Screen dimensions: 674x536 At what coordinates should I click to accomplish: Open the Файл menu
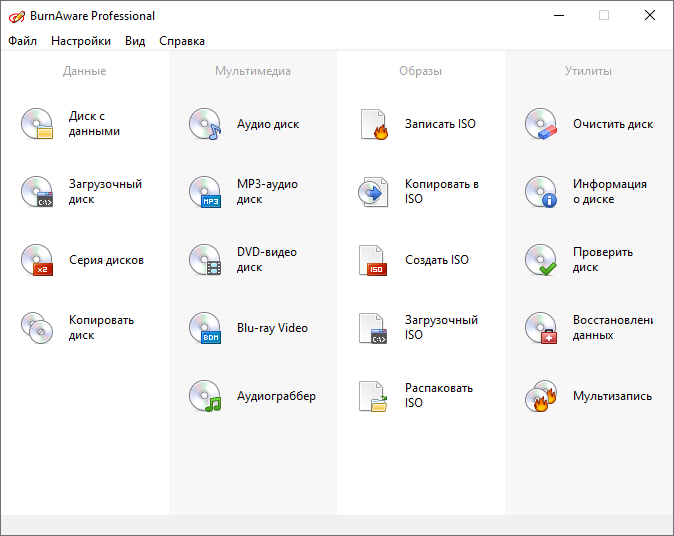(22, 41)
